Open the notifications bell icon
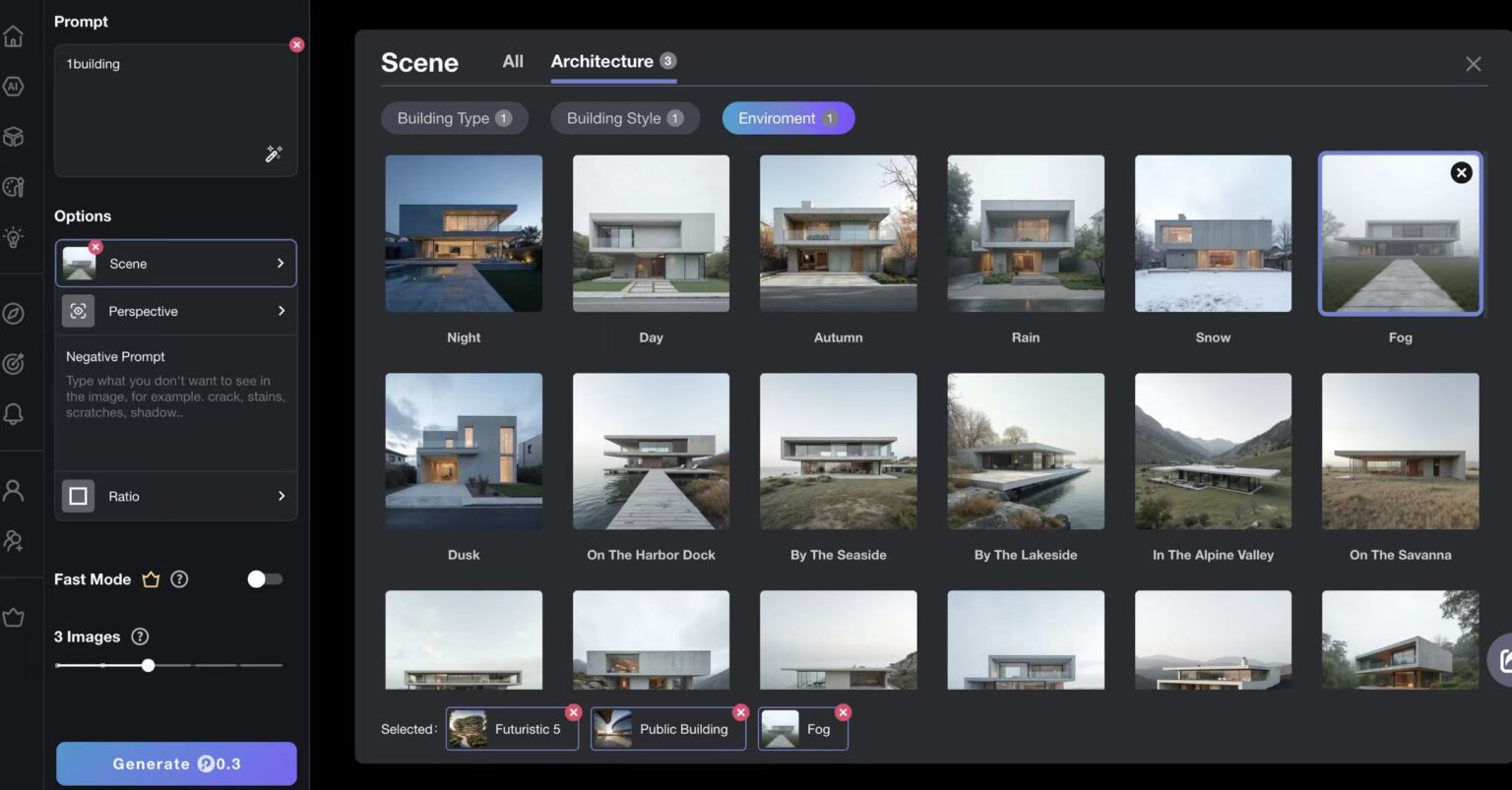Viewport: 1512px width, 790px height. click(x=14, y=413)
